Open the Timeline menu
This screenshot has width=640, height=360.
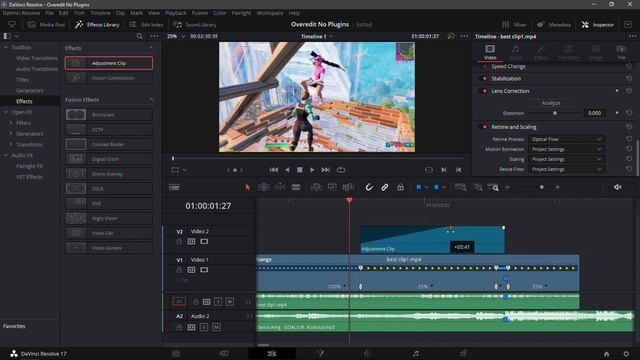100,13
